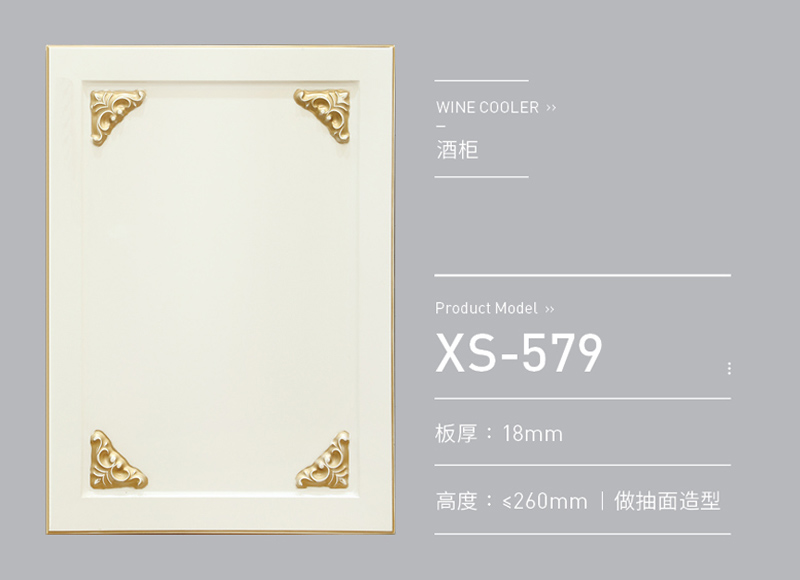This screenshot has width=800, height=580.
Task: Click the short dash under WINE COOLER
Action: point(441,126)
